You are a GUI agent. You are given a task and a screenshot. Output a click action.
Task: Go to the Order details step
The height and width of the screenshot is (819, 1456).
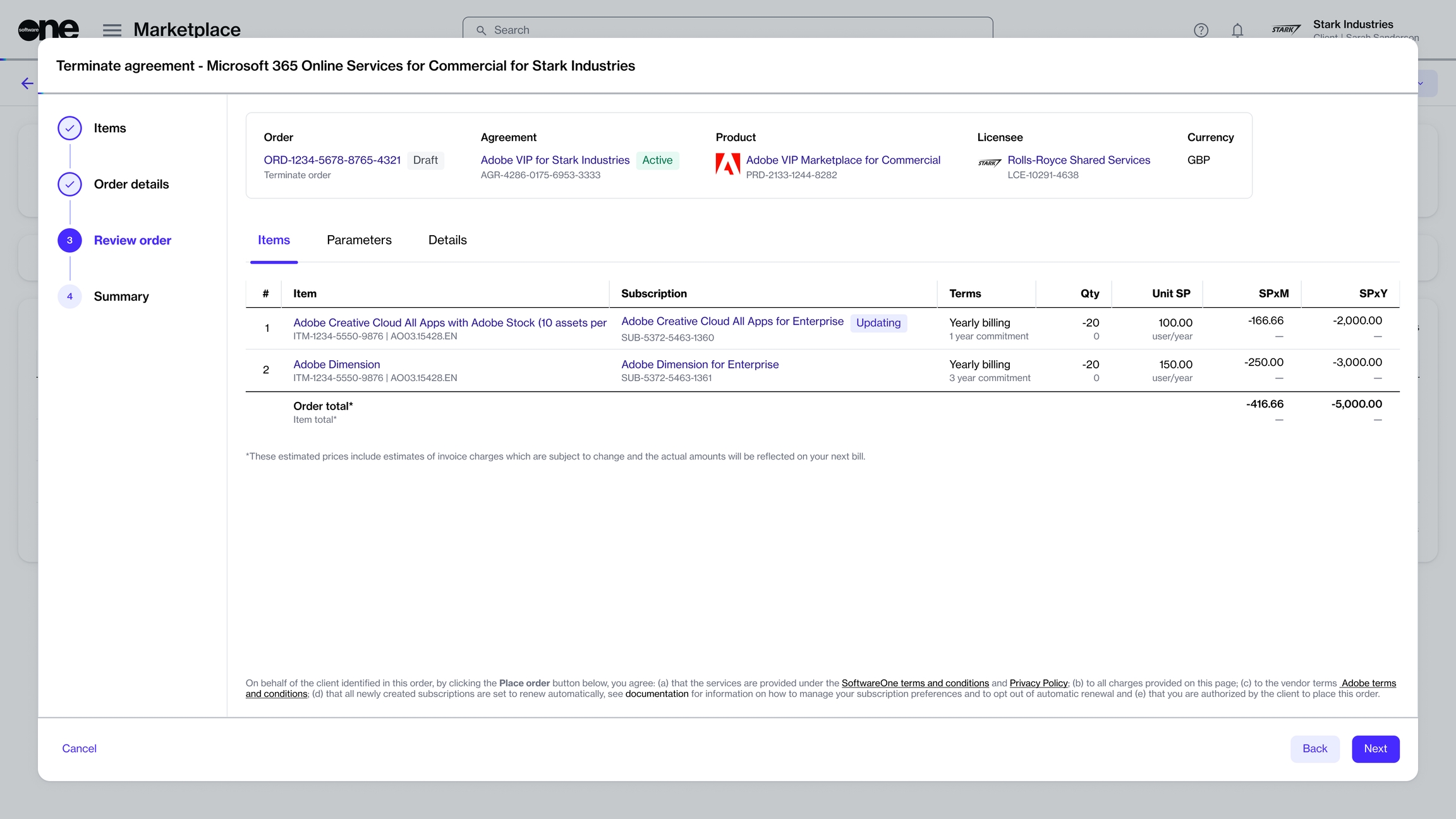click(131, 185)
